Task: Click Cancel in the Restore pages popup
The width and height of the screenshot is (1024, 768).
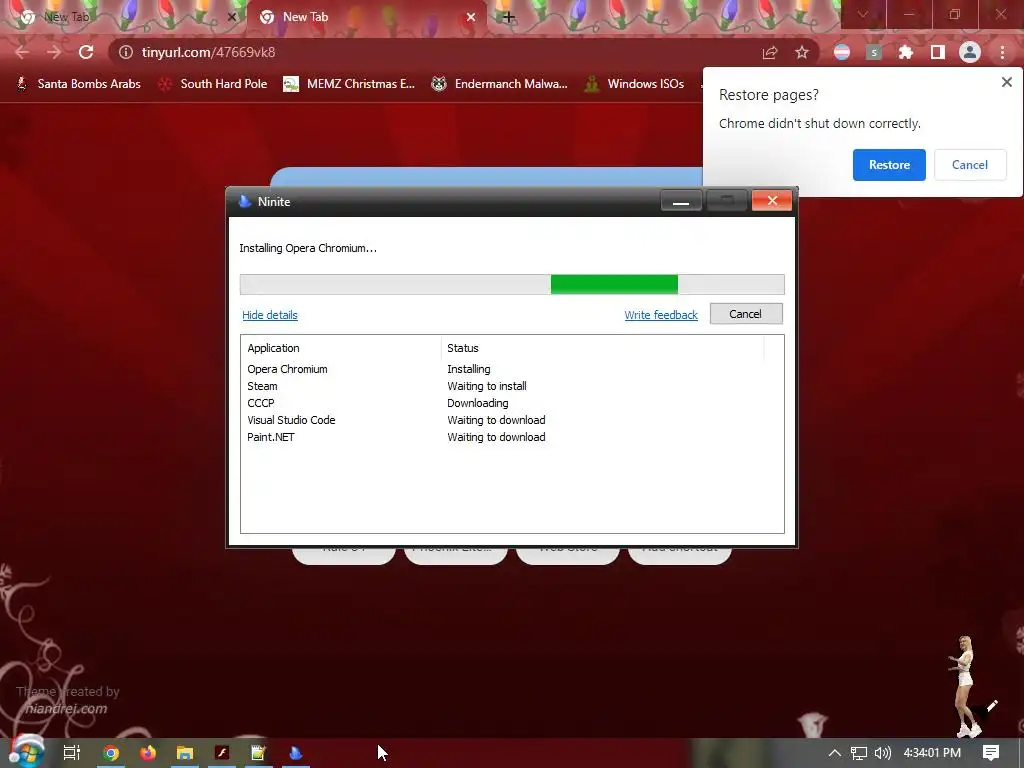Action: point(970,165)
